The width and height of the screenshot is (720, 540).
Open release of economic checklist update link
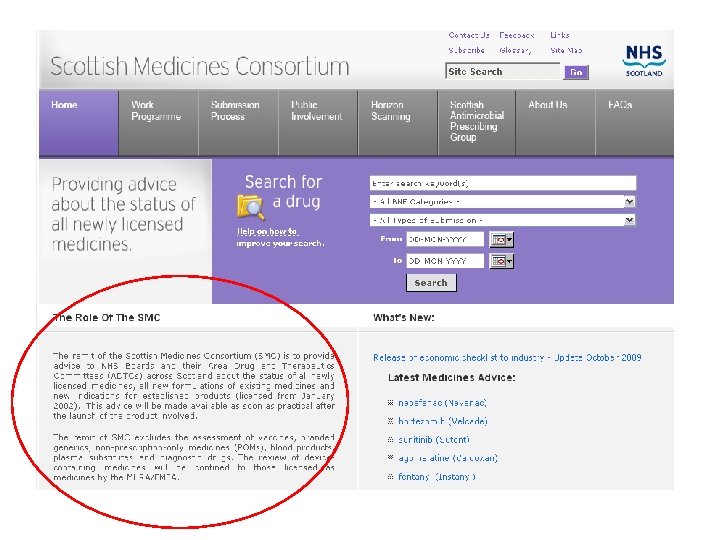tap(507, 358)
